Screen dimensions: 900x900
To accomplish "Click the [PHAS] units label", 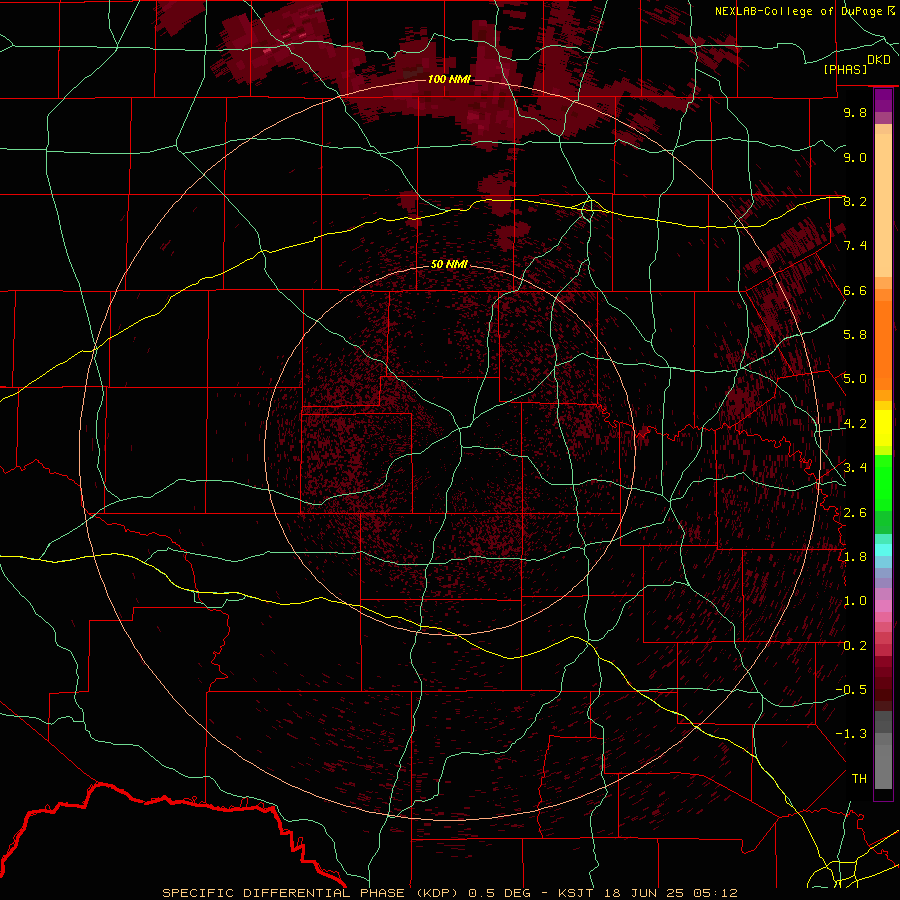I will (x=845, y=70).
